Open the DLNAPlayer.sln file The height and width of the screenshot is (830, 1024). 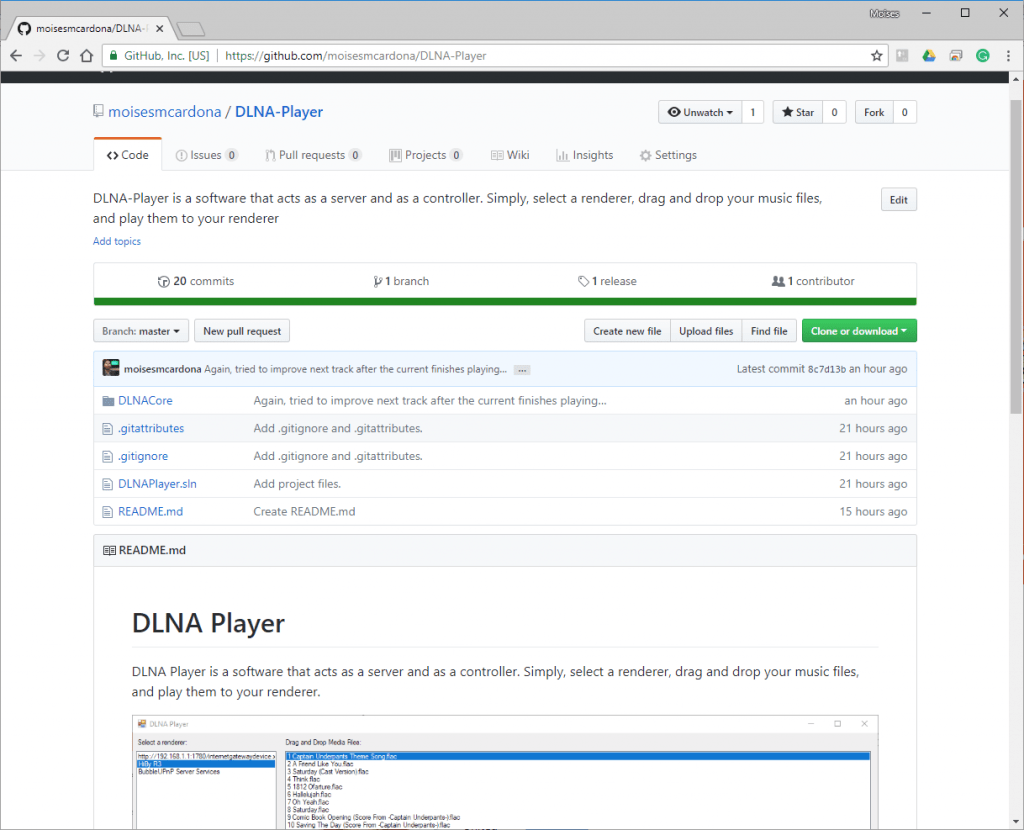[x=157, y=485]
